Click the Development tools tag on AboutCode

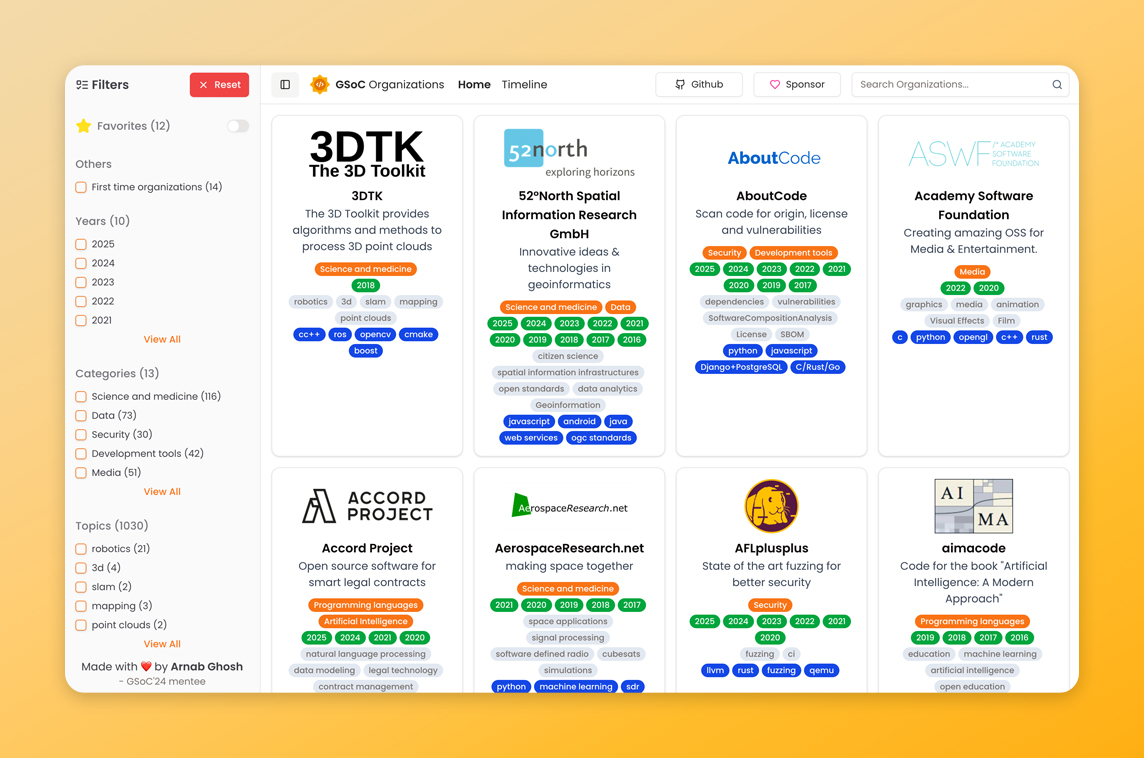794,253
